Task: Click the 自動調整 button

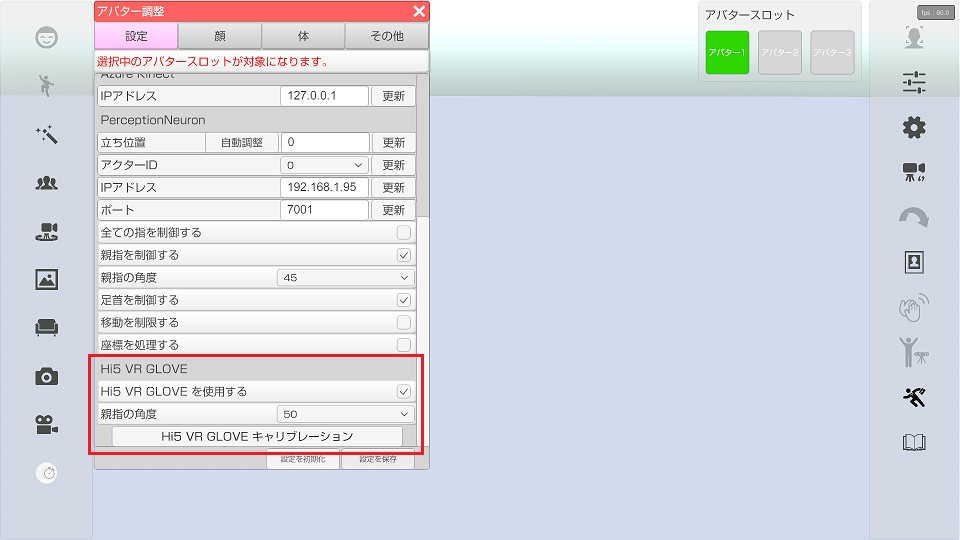Action: click(x=242, y=143)
